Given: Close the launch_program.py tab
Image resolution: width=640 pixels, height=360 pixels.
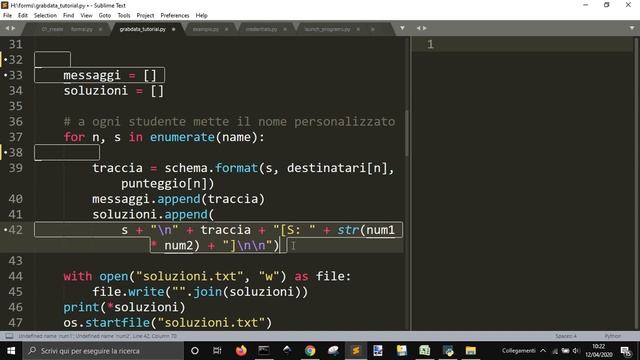Looking at the screenshot, I should [x=358, y=29].
